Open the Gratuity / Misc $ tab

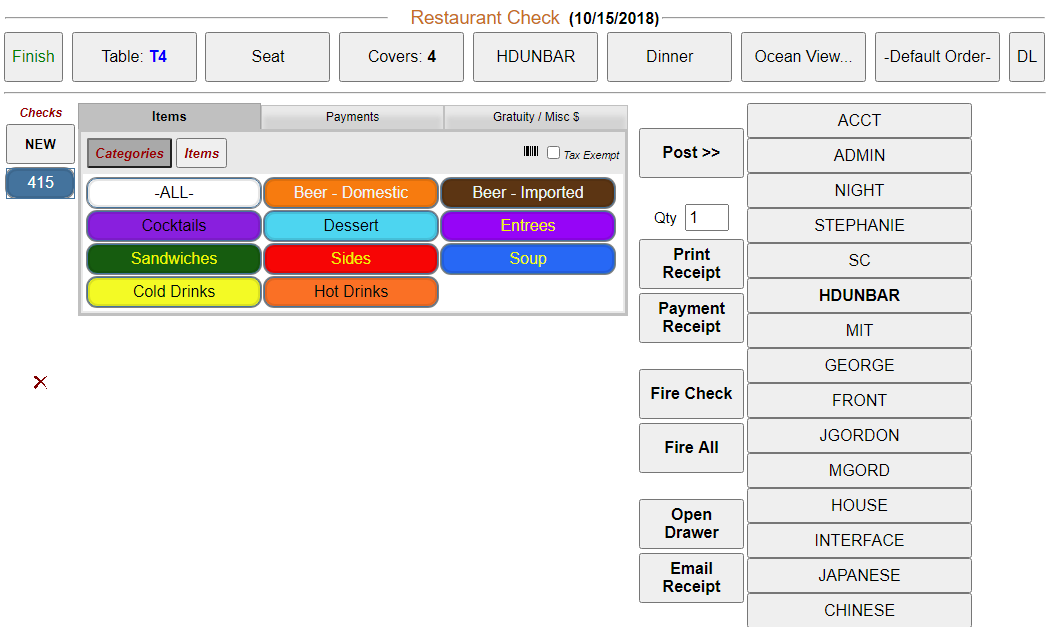(x=535, y=117)
